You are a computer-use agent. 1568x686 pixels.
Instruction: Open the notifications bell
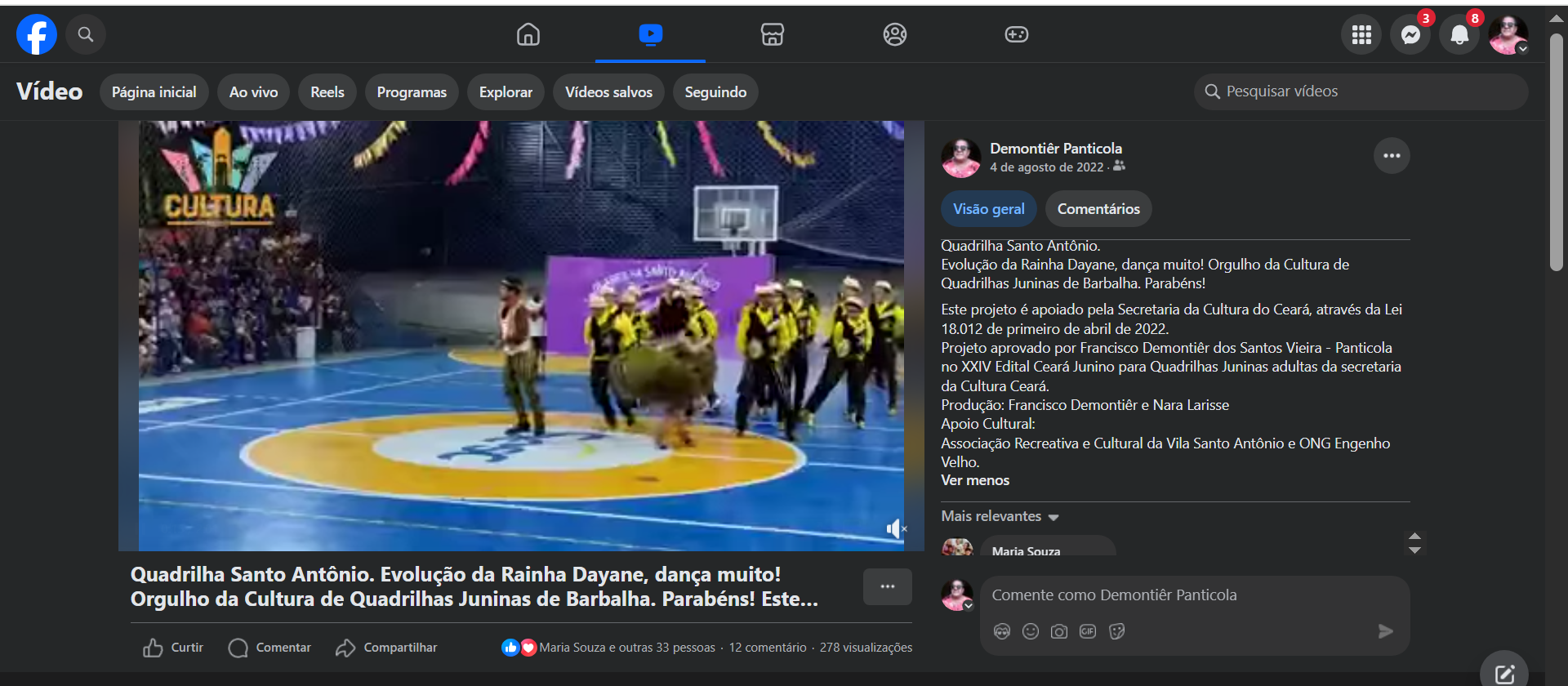[1459, 34]
